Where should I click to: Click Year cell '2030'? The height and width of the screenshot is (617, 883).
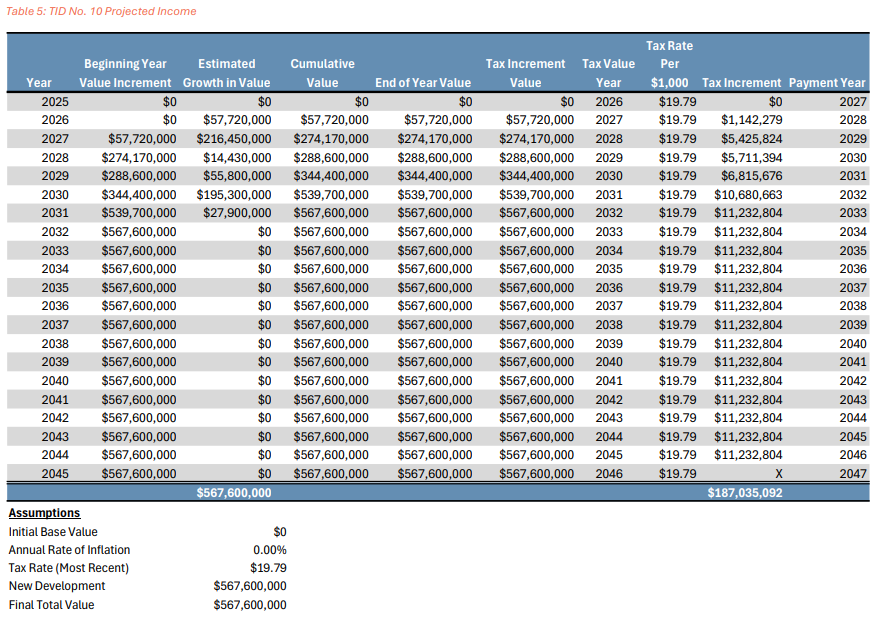[x=55, y=195]
